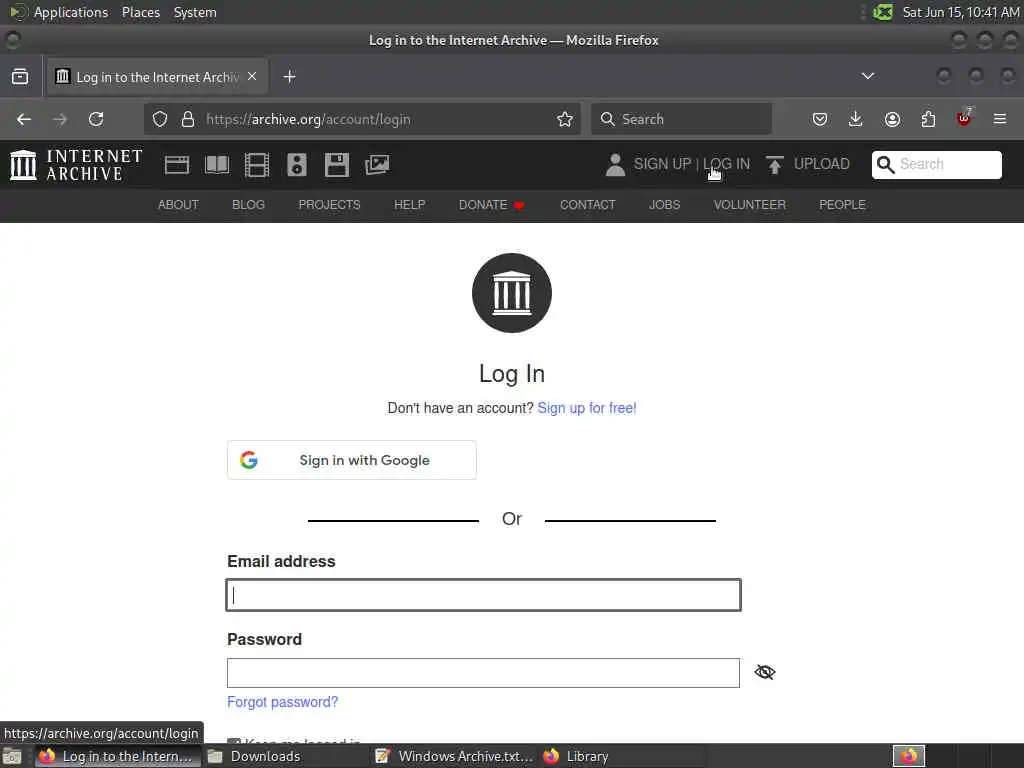Click the Archive site Search box
Image resolution: width=1024 pixels, height=768 pixels.
click(936, 165)
